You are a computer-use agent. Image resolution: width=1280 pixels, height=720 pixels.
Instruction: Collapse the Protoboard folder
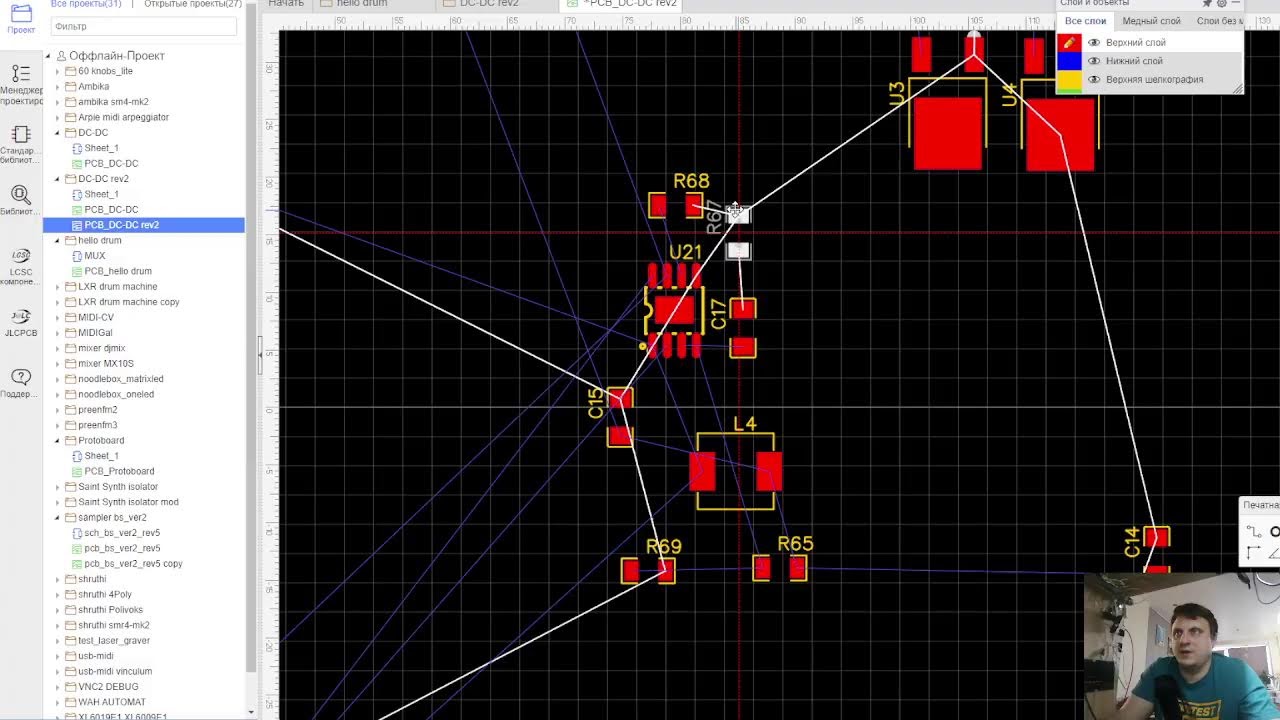[57, 441]
